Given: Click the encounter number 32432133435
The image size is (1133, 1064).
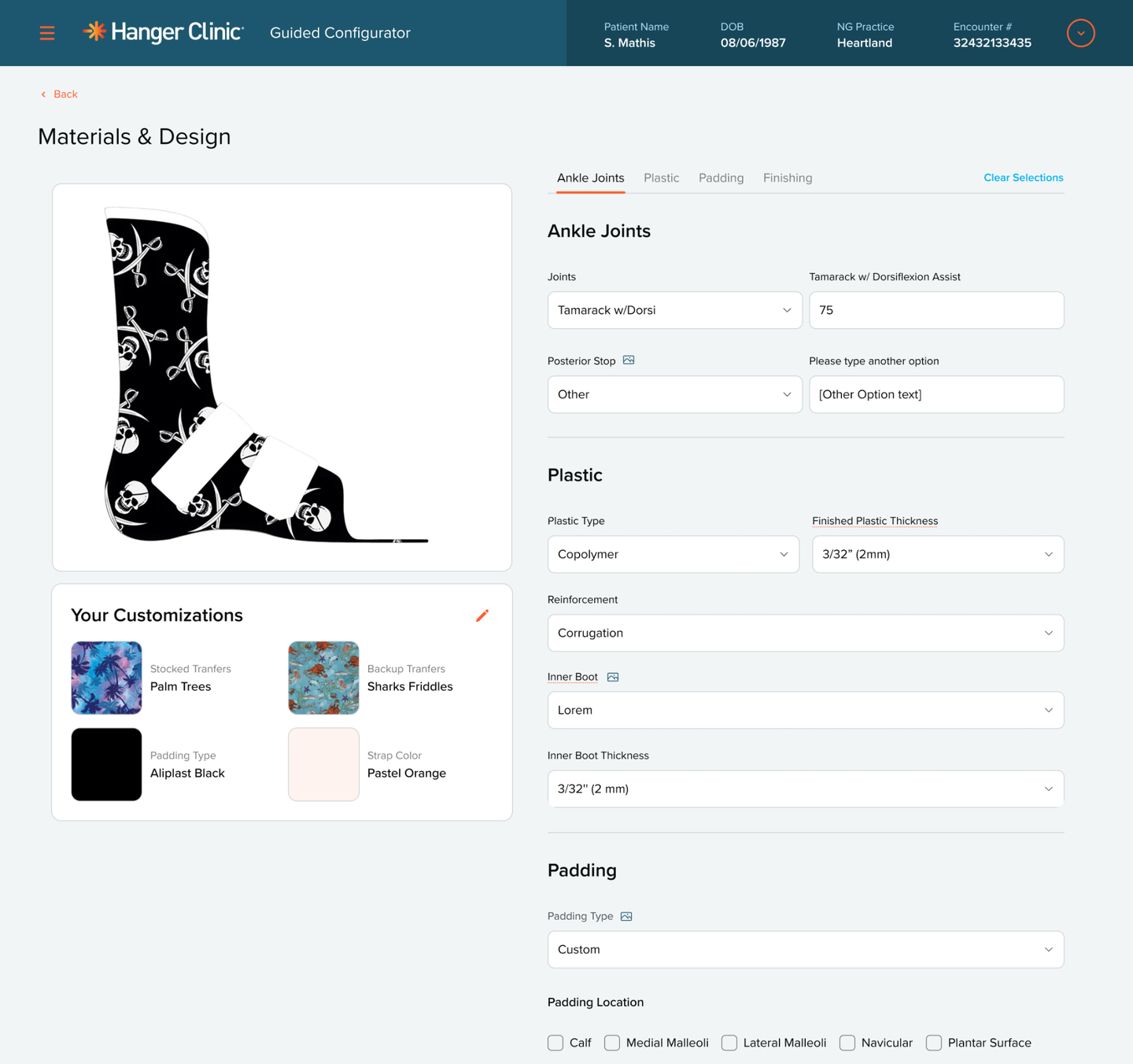Looking at the screenshot, I should coord(992,43).
